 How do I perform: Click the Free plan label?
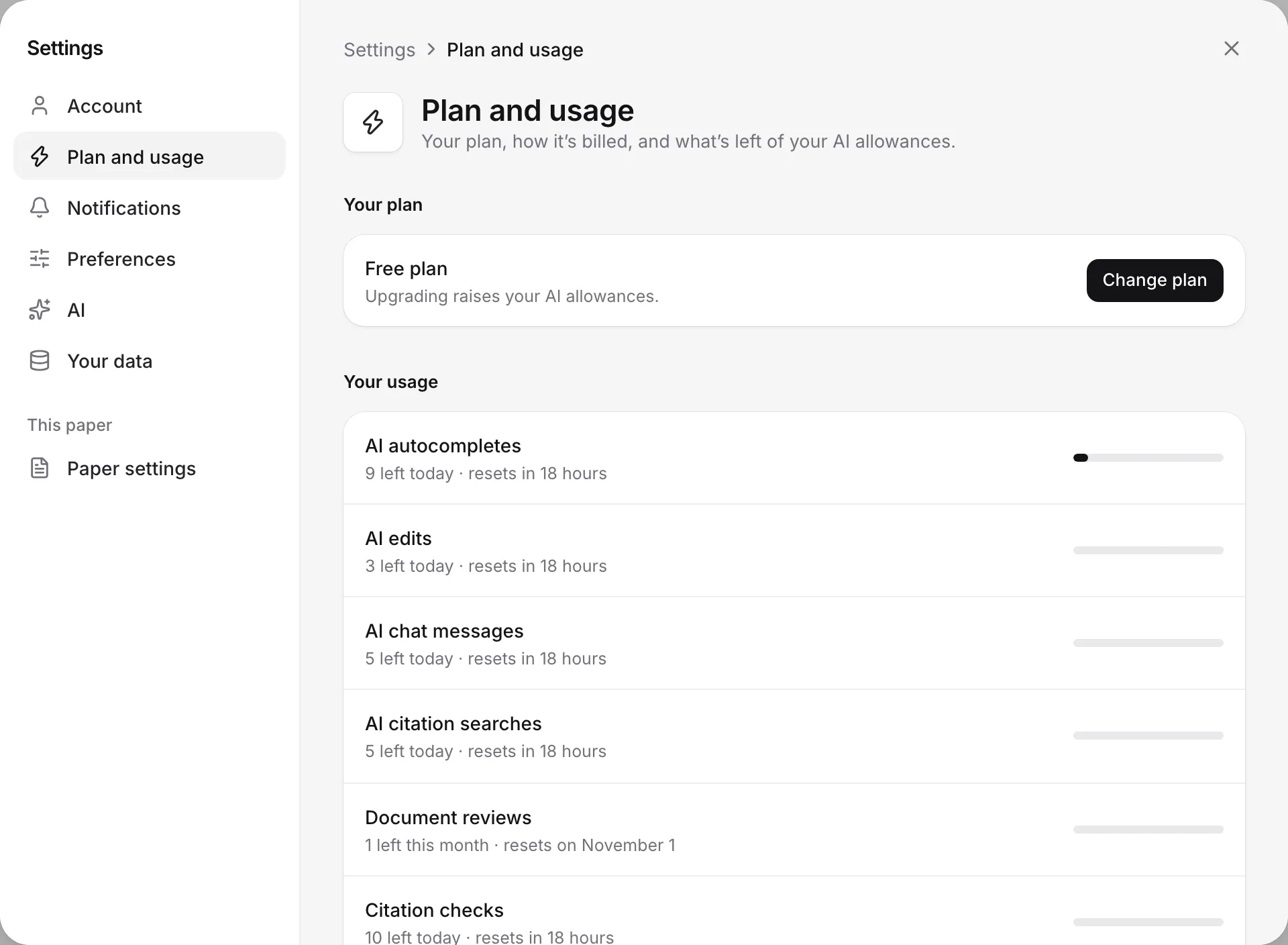406,268
